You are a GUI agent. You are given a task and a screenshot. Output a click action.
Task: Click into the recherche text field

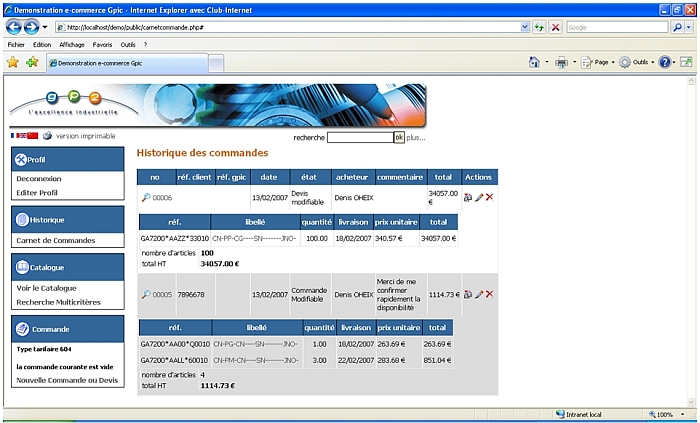pos(359,137)
